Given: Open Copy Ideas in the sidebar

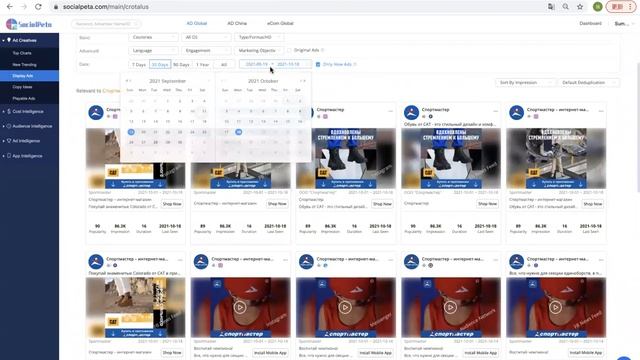Looking at the screenshot, I should click(29, 87).
